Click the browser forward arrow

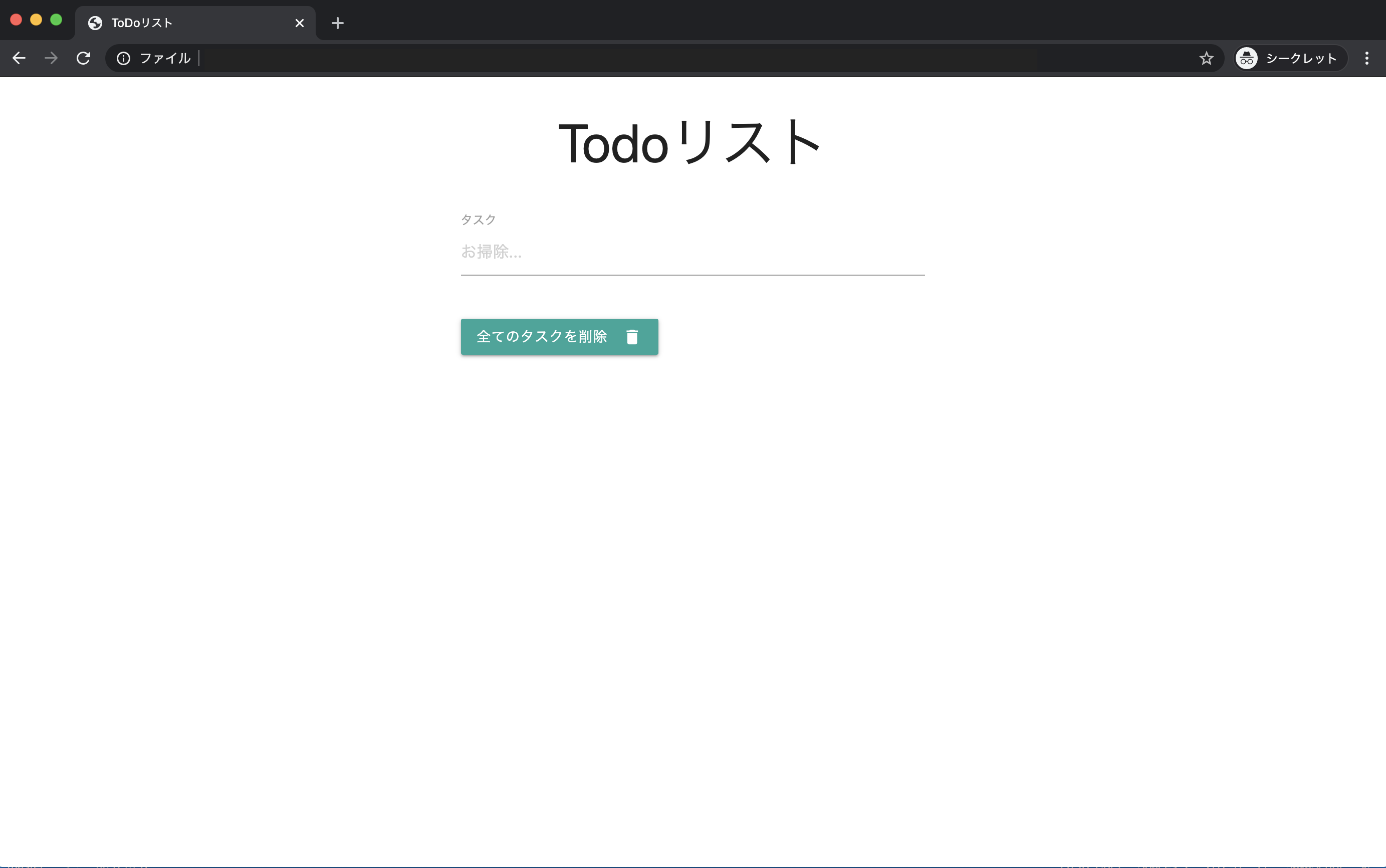(x=51, y=58)
